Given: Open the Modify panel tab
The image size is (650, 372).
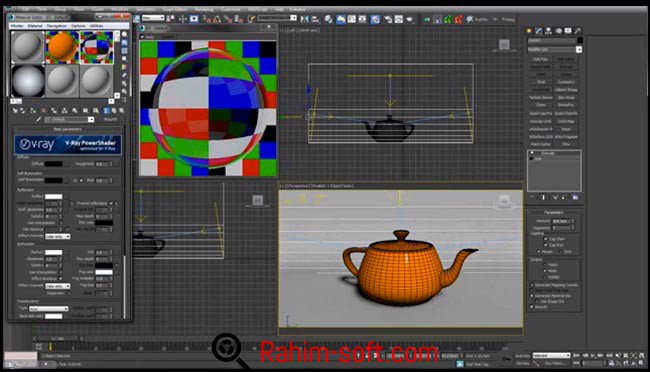Looking at the screenshot, I should tap(538, 31).
